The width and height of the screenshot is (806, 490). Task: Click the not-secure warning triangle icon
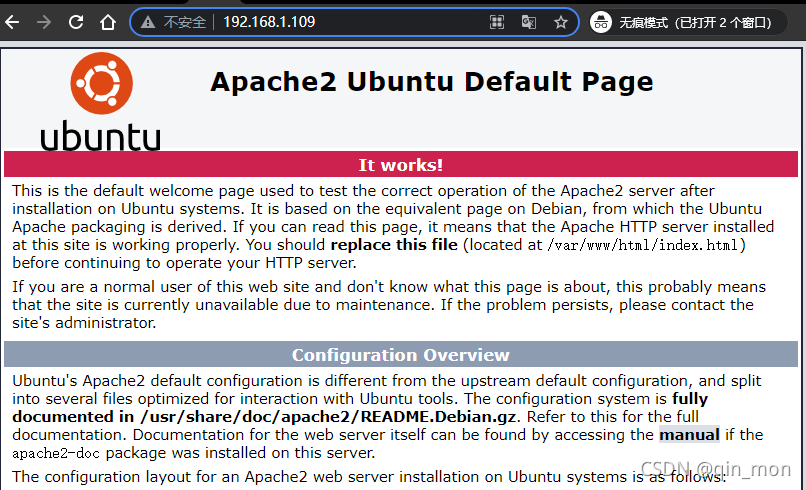148,22
